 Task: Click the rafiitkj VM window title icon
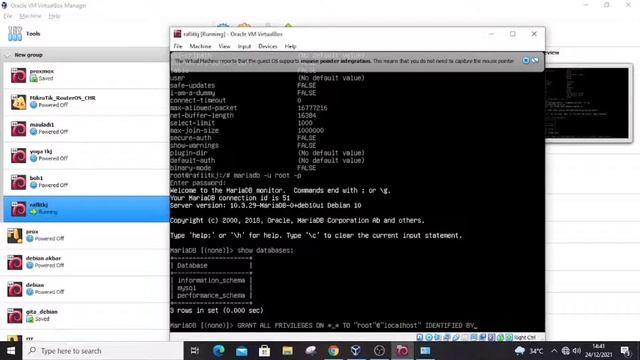coord(178,34)
